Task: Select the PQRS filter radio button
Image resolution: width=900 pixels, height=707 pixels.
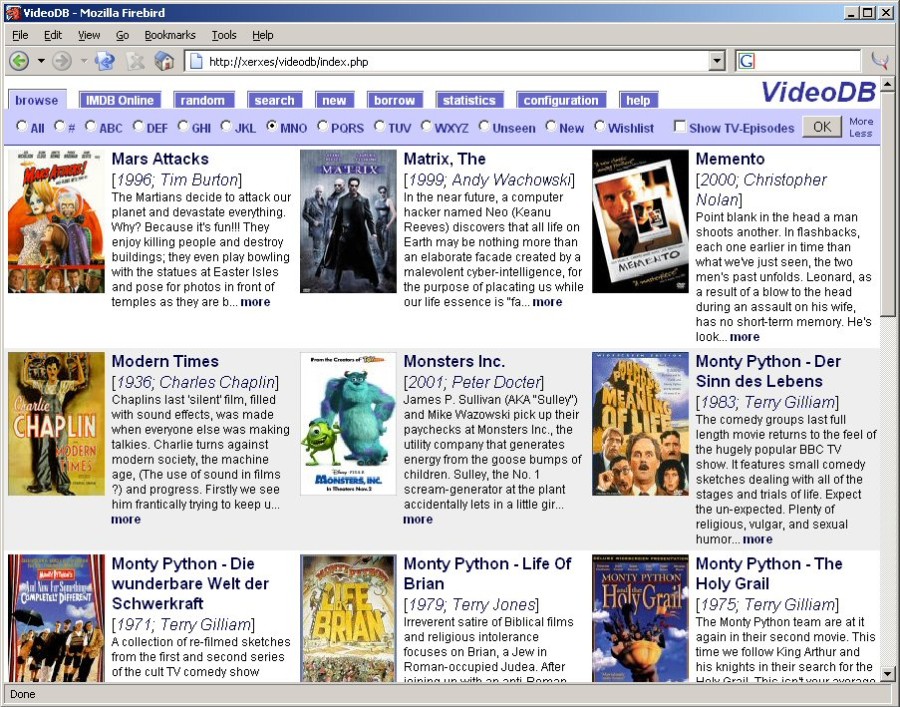Action: tap(322, 126)
